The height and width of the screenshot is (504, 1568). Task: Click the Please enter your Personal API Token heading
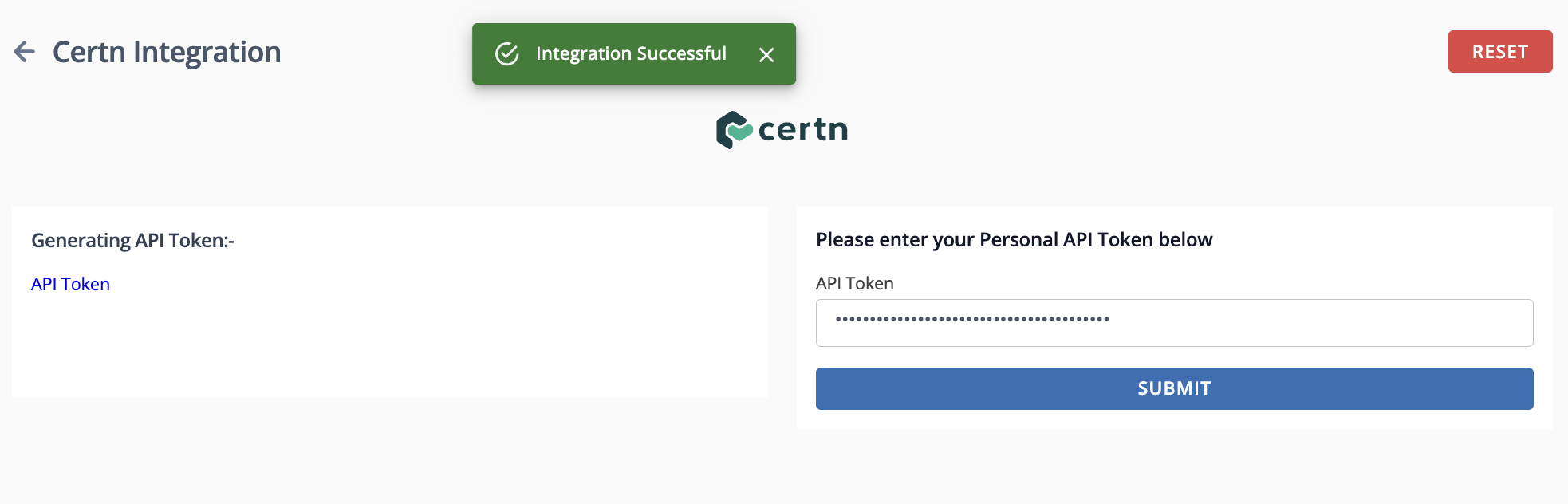[1014, 240]
